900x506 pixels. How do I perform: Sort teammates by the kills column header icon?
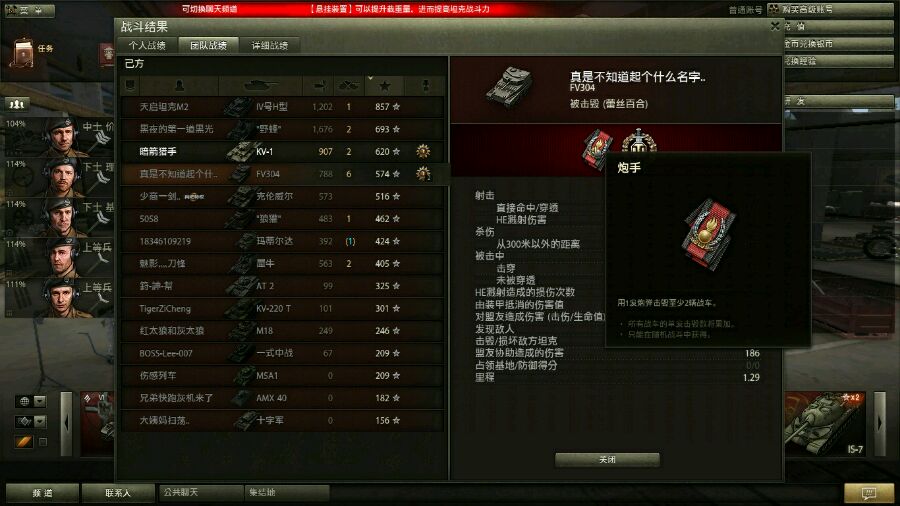click(x=348, y=86)
